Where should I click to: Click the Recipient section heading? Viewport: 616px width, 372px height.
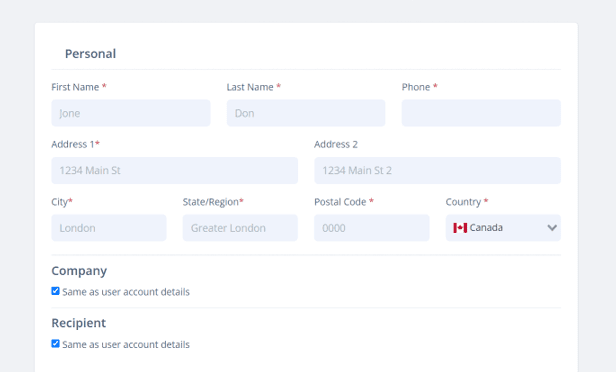point(79,323)
